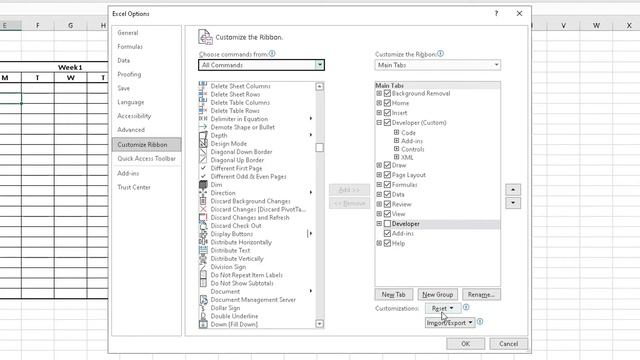Click the Down Fill Down icon
This screenshot has width=640, height=360.
tap(203, 324)
